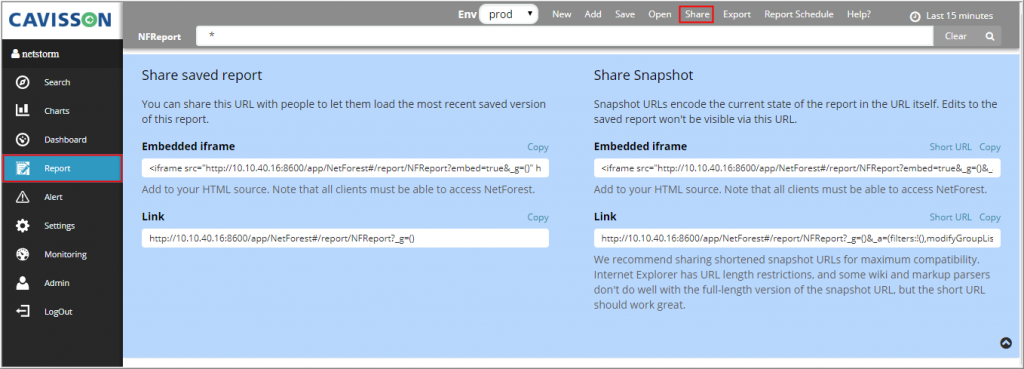Click the NFReport query input field

point(564,37)
